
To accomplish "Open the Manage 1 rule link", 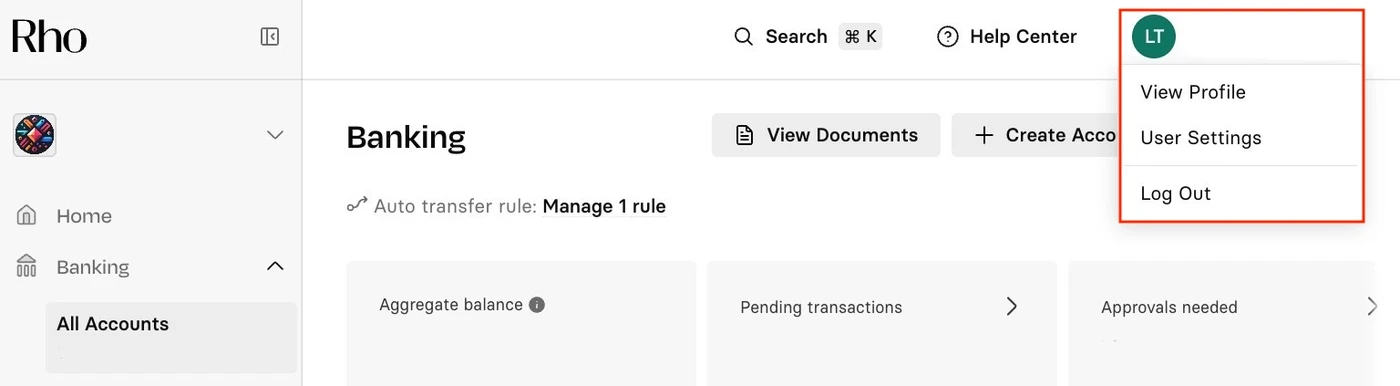I will pyautogui.click(x=604, y=207).
